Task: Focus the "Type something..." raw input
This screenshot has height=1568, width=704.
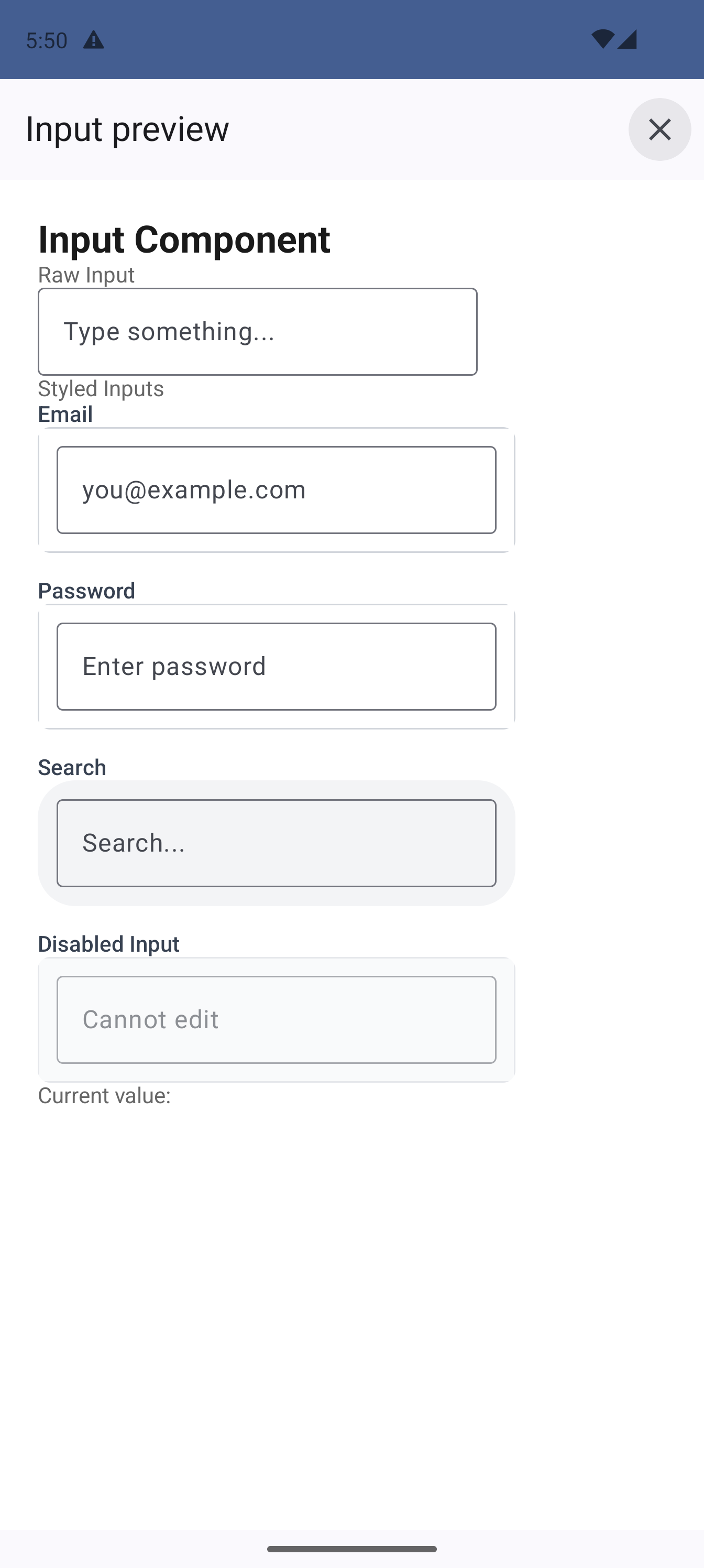Action: (257, 332)
